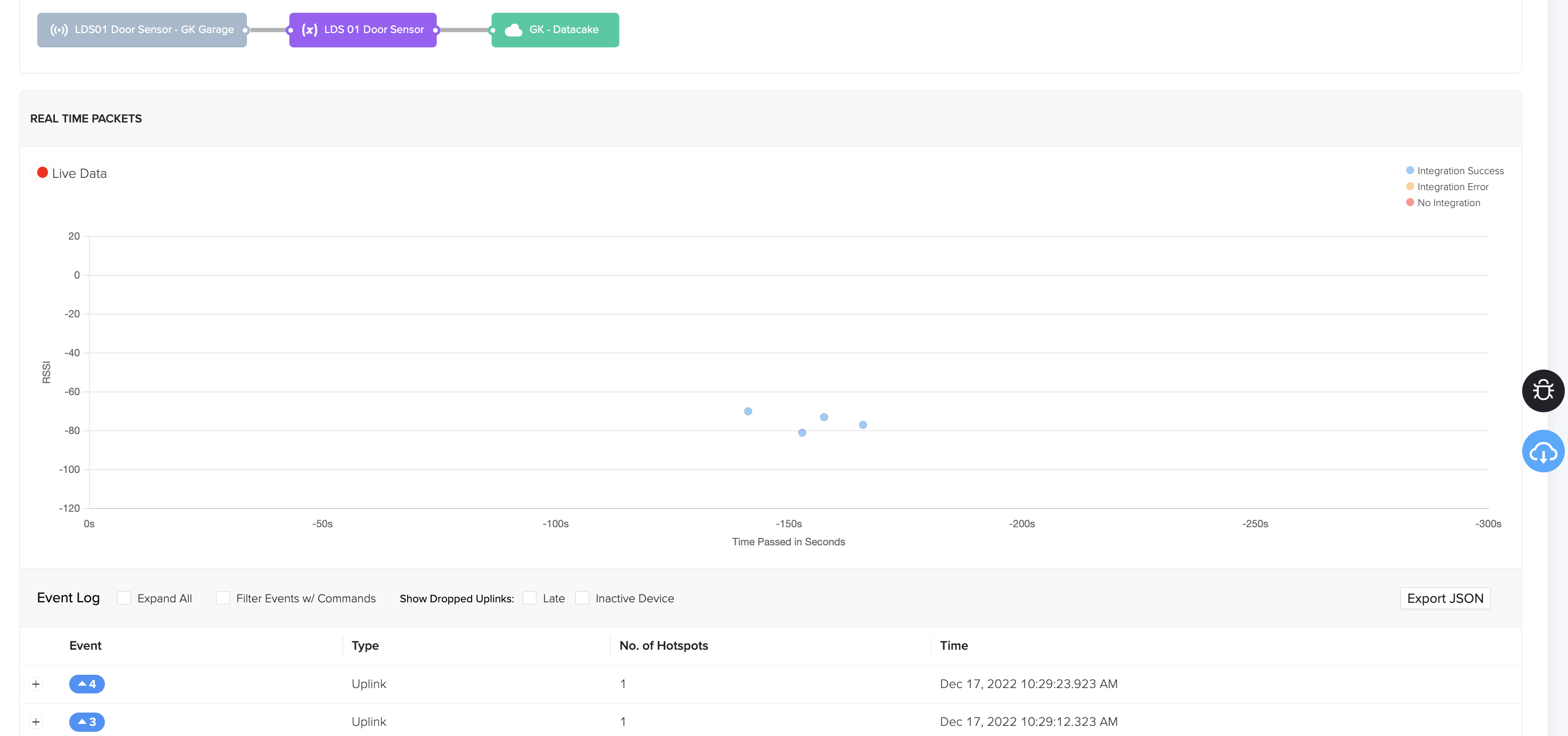The image size is (1568, 736).
Task: Click the red Live Data indicator dot
Action: pyautogui.click(x=43, y=173)
